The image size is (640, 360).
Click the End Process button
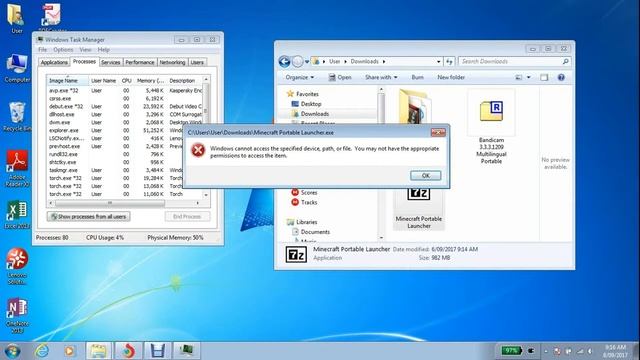point(187,217)
